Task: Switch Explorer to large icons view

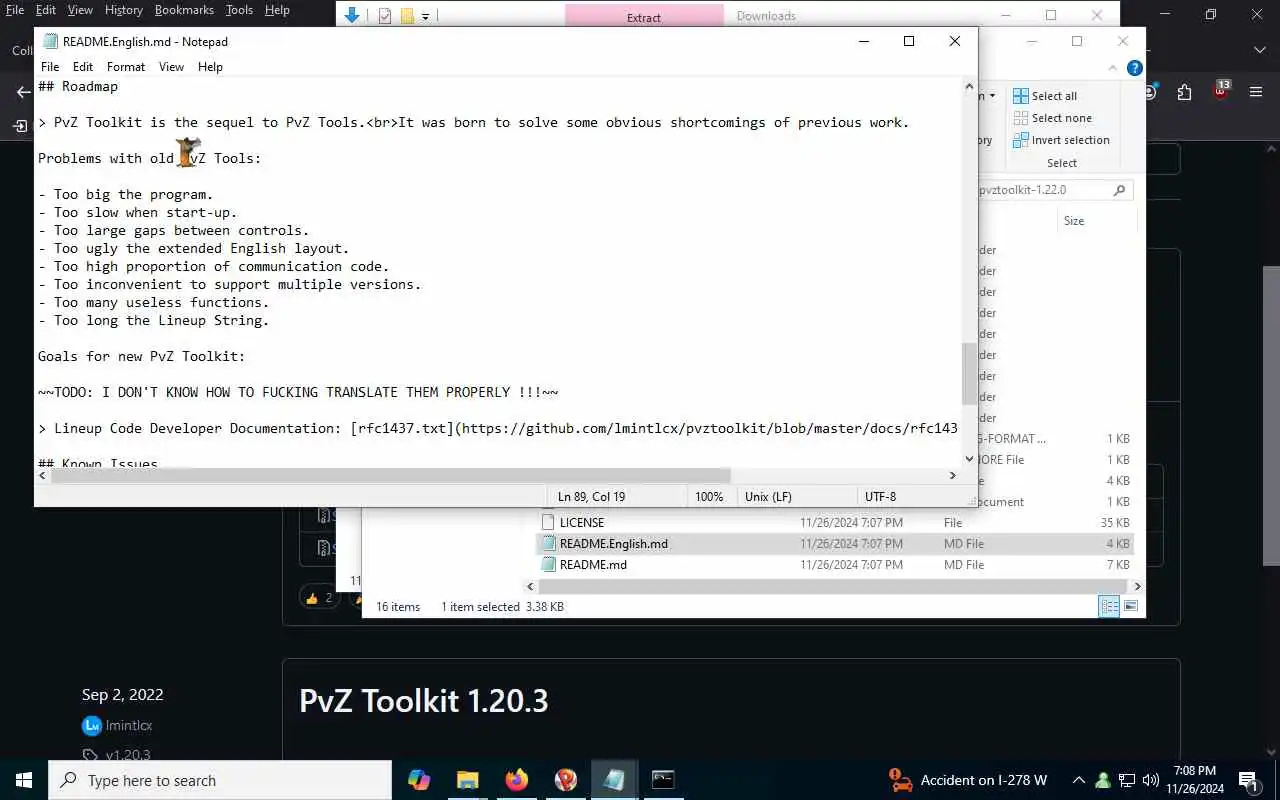Action: point(1131,606)
